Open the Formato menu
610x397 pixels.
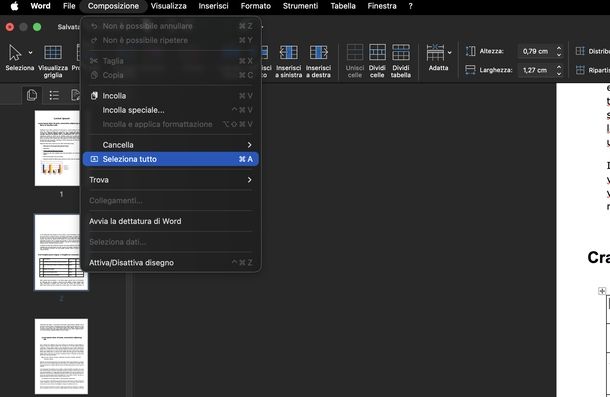click(256, 6)
